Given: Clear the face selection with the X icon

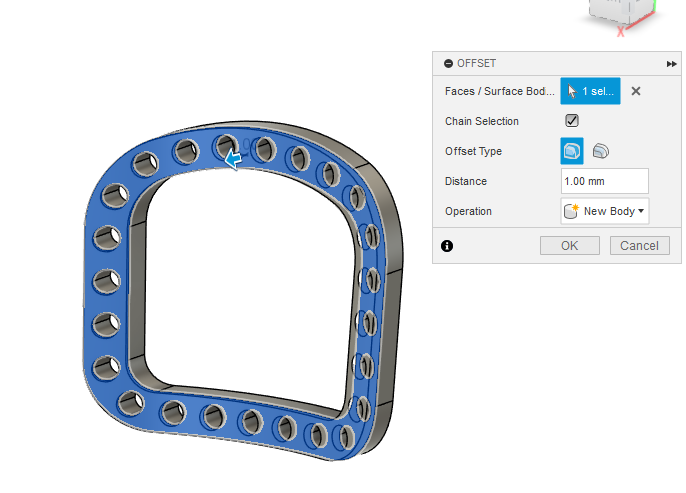Looking at the screenshot, I should tap(635, 91).
